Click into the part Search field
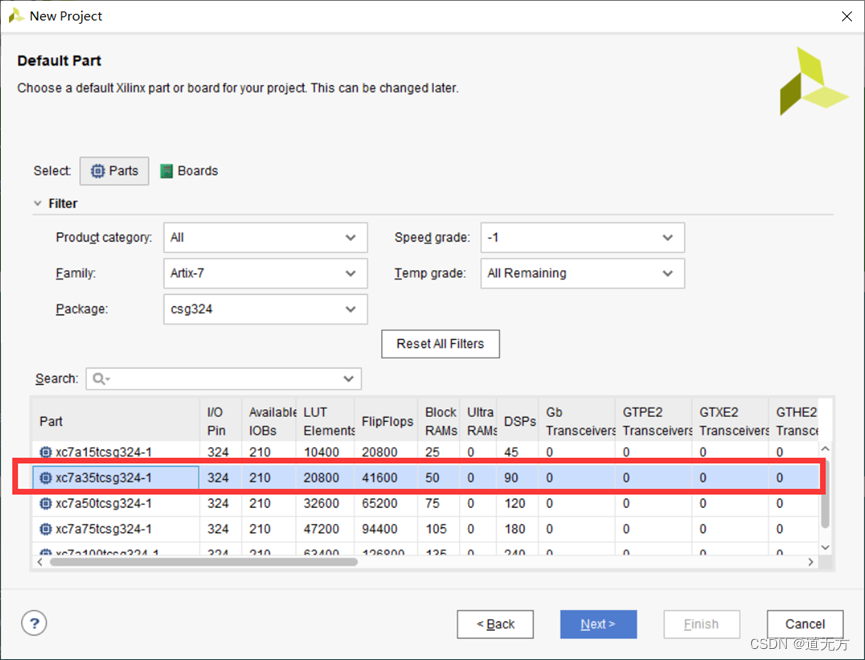Image resolution: width=865 pixels, height=660 pixels. click(223, 379)
